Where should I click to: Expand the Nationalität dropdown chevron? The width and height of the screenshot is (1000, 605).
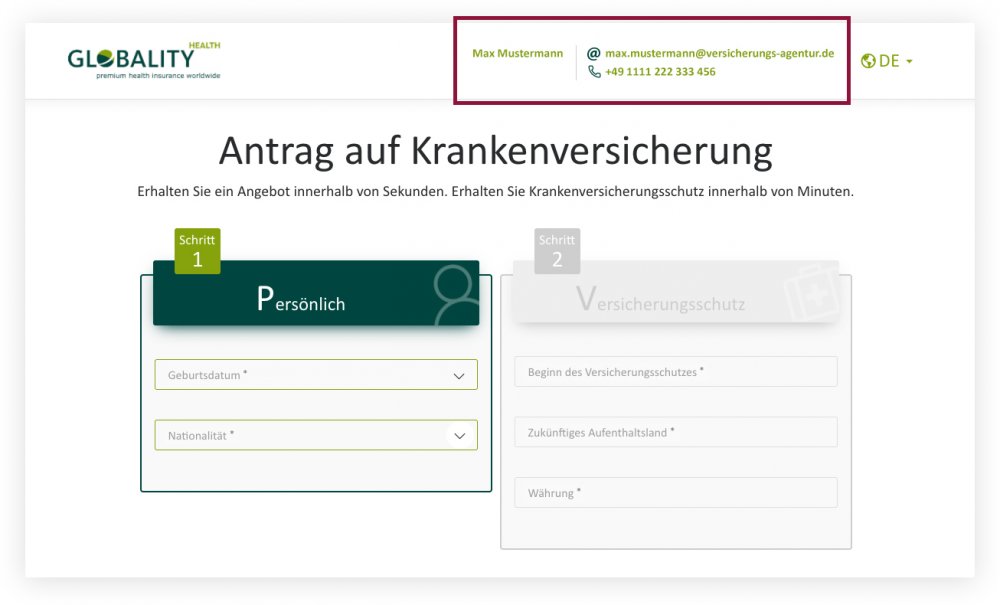point(459,436)
